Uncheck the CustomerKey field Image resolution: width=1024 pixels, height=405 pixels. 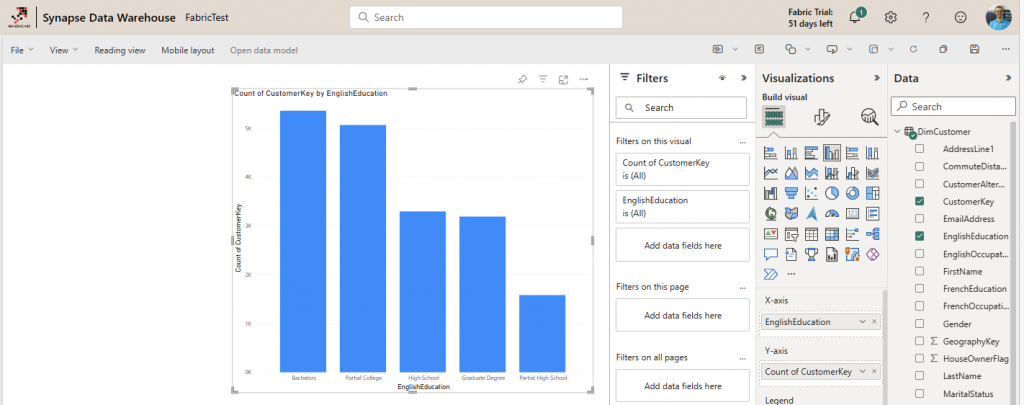(919, 201)
